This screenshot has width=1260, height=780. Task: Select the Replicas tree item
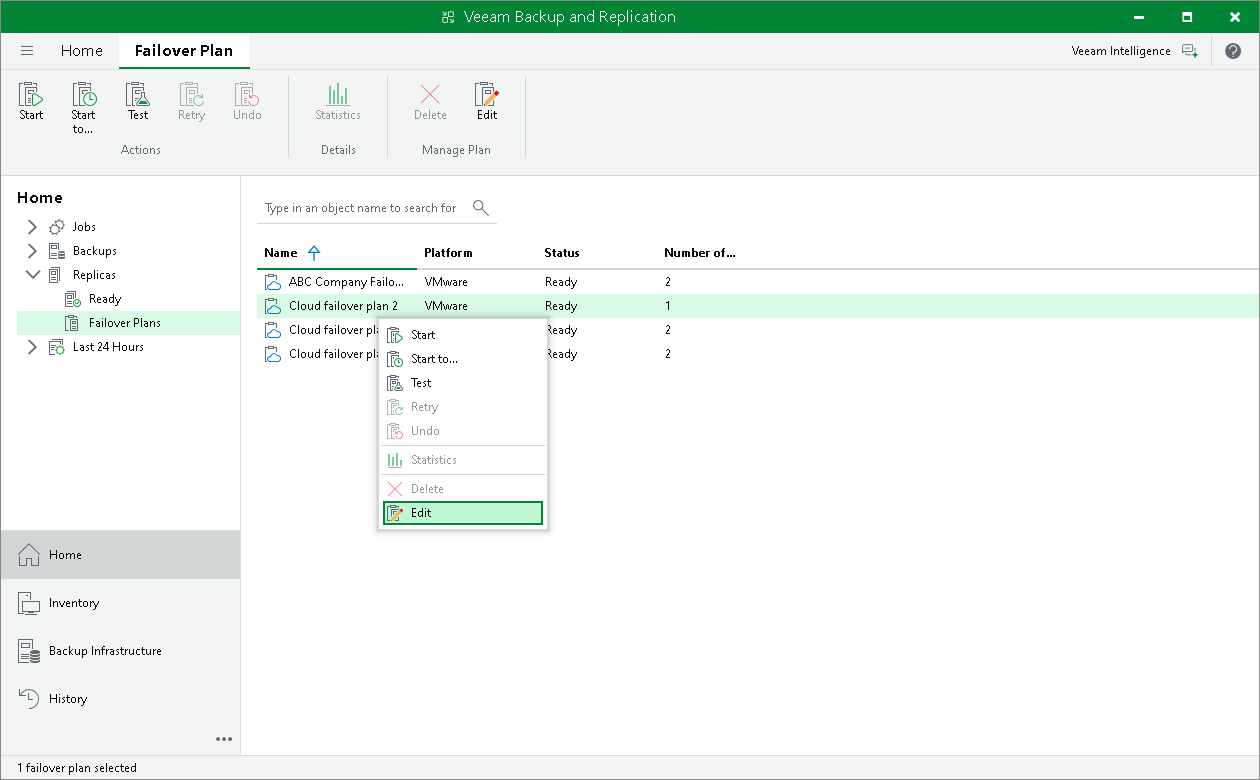[94, 275]
